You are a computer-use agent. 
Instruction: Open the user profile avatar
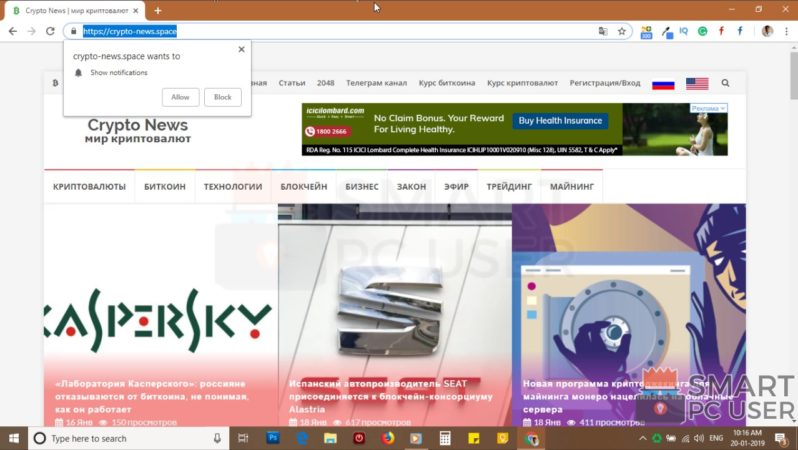(x=767, y=31)
